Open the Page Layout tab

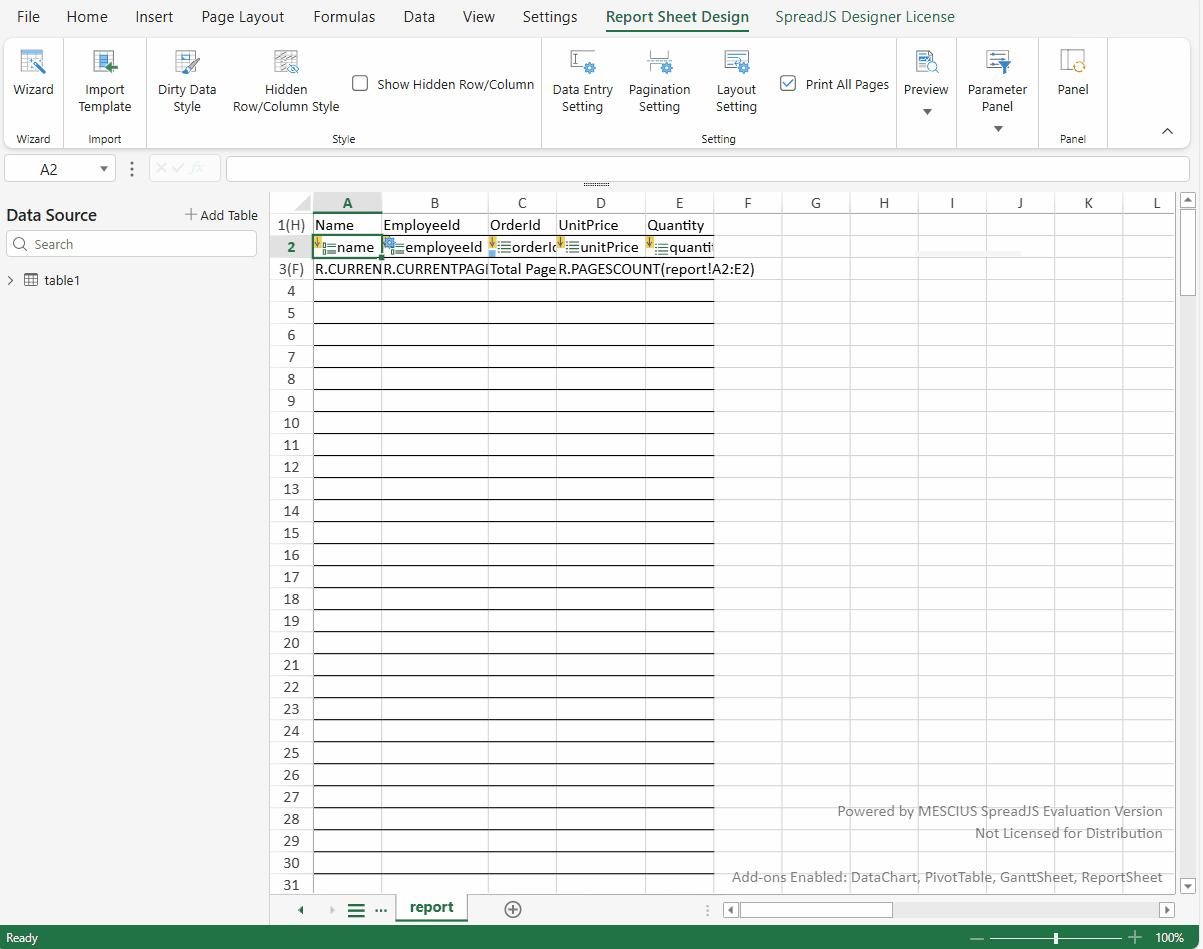coord(242,17)
